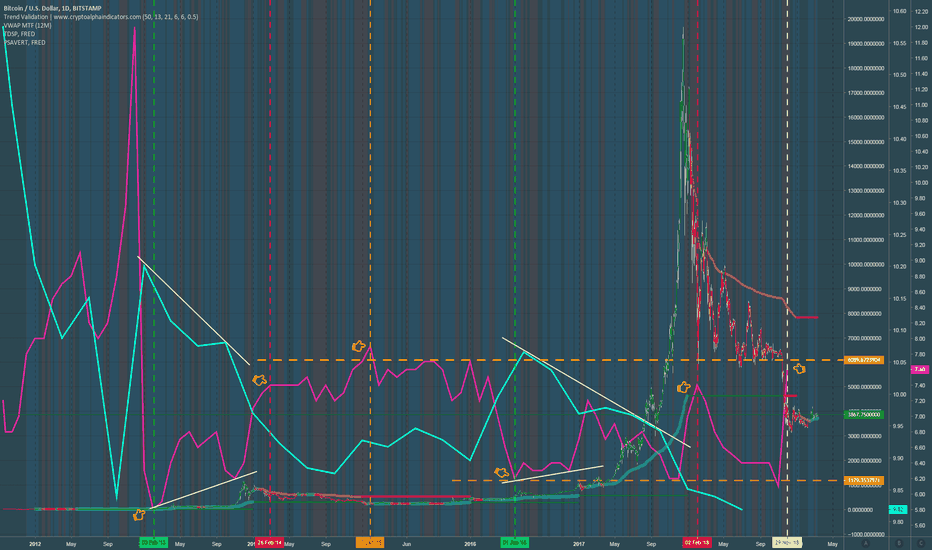This screenshot has height=550, width=932.
Task: Click the upper orange price label near 6000
Action: (864, 360)
